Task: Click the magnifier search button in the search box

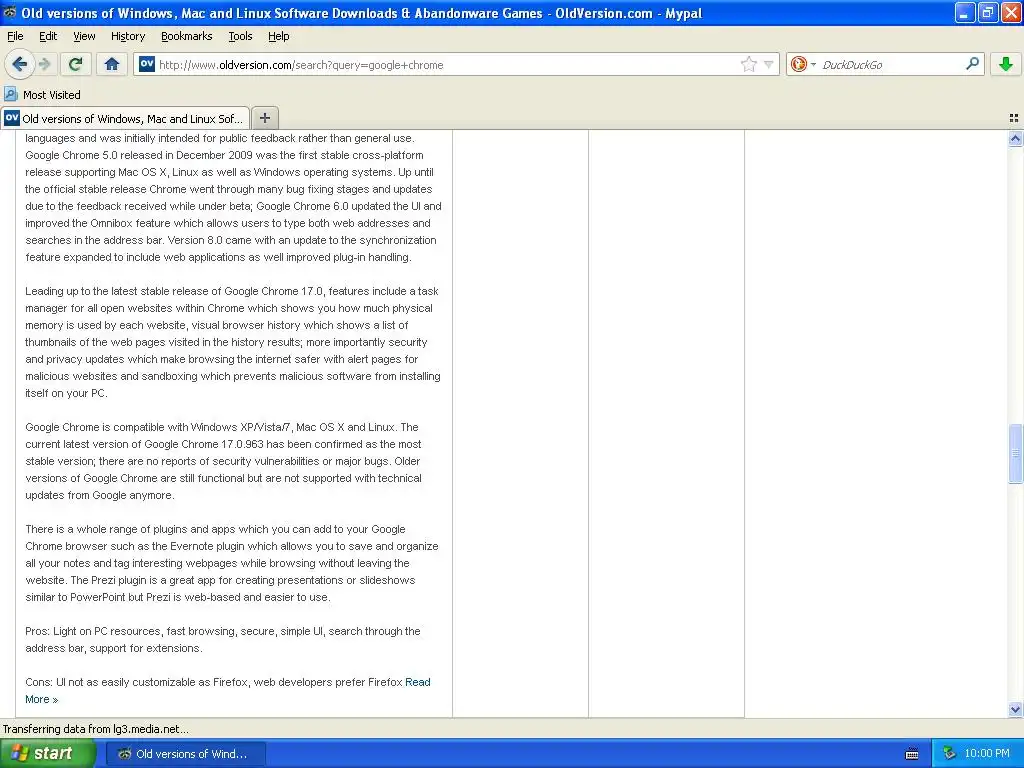Action: (x=972, y=64)
